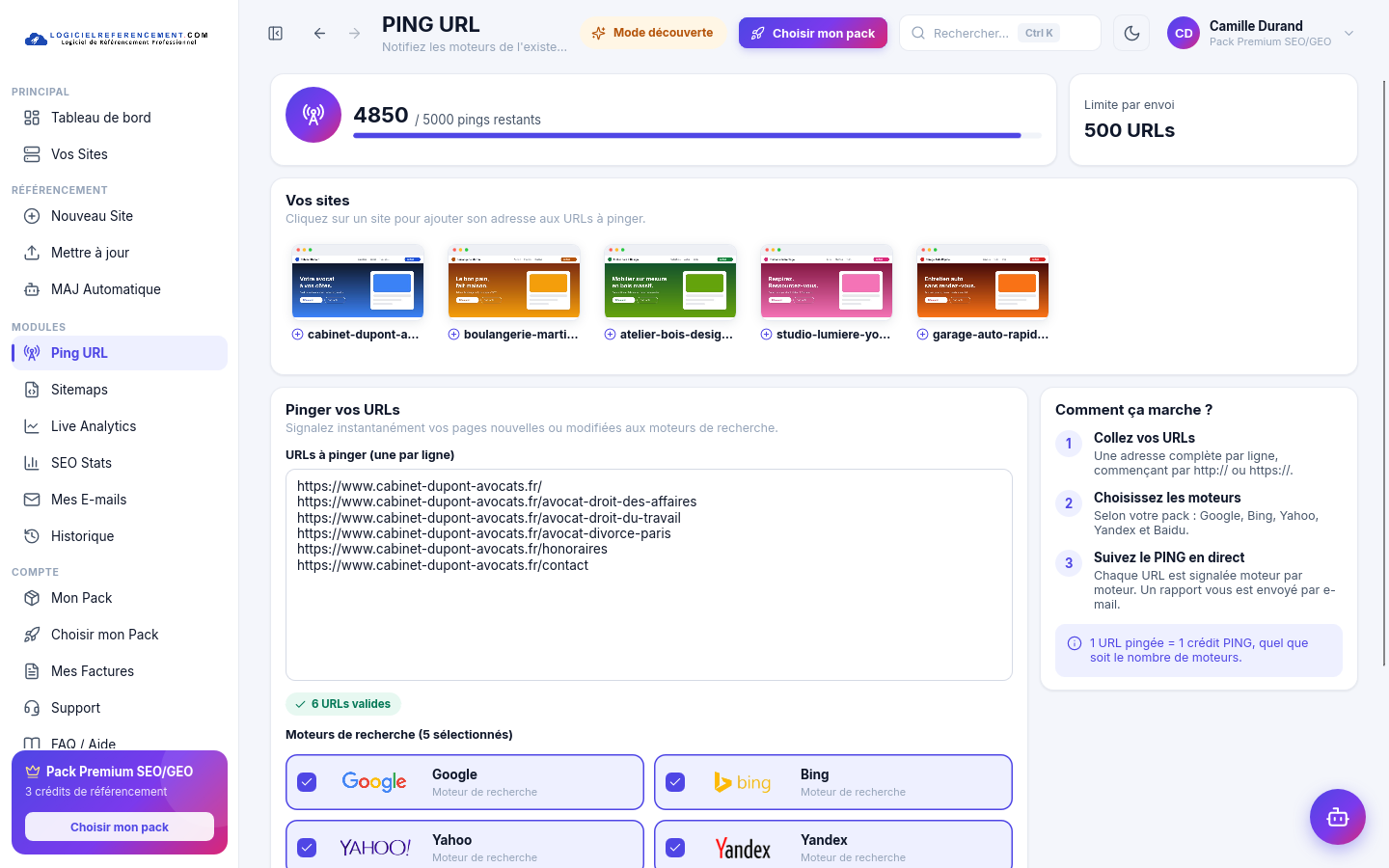Open Historique in sidebar
The image size is (1389, 868).
[120, 536]
